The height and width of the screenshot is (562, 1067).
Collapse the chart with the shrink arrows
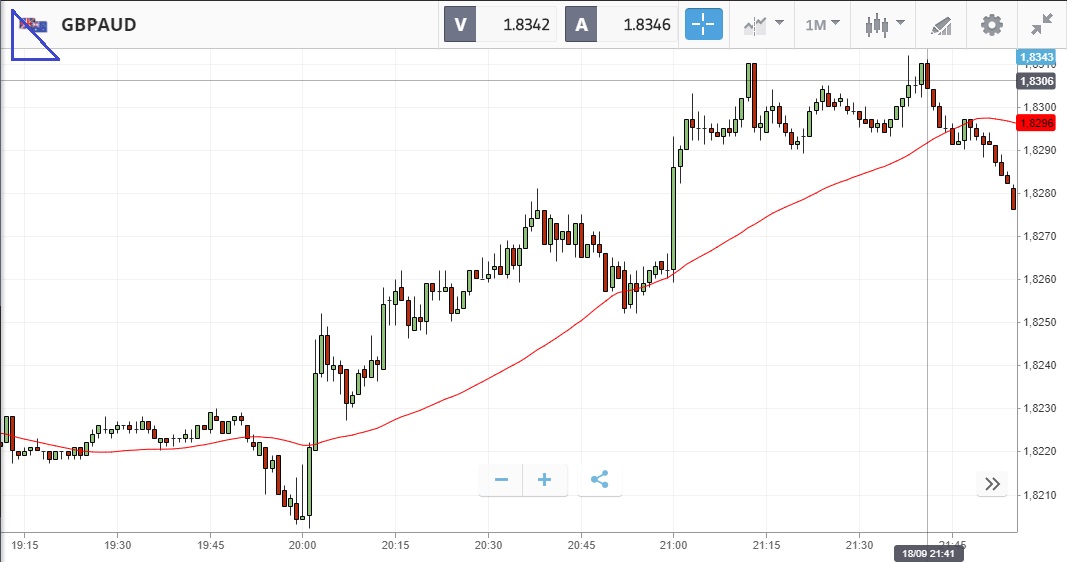(x=1042, y=24)
